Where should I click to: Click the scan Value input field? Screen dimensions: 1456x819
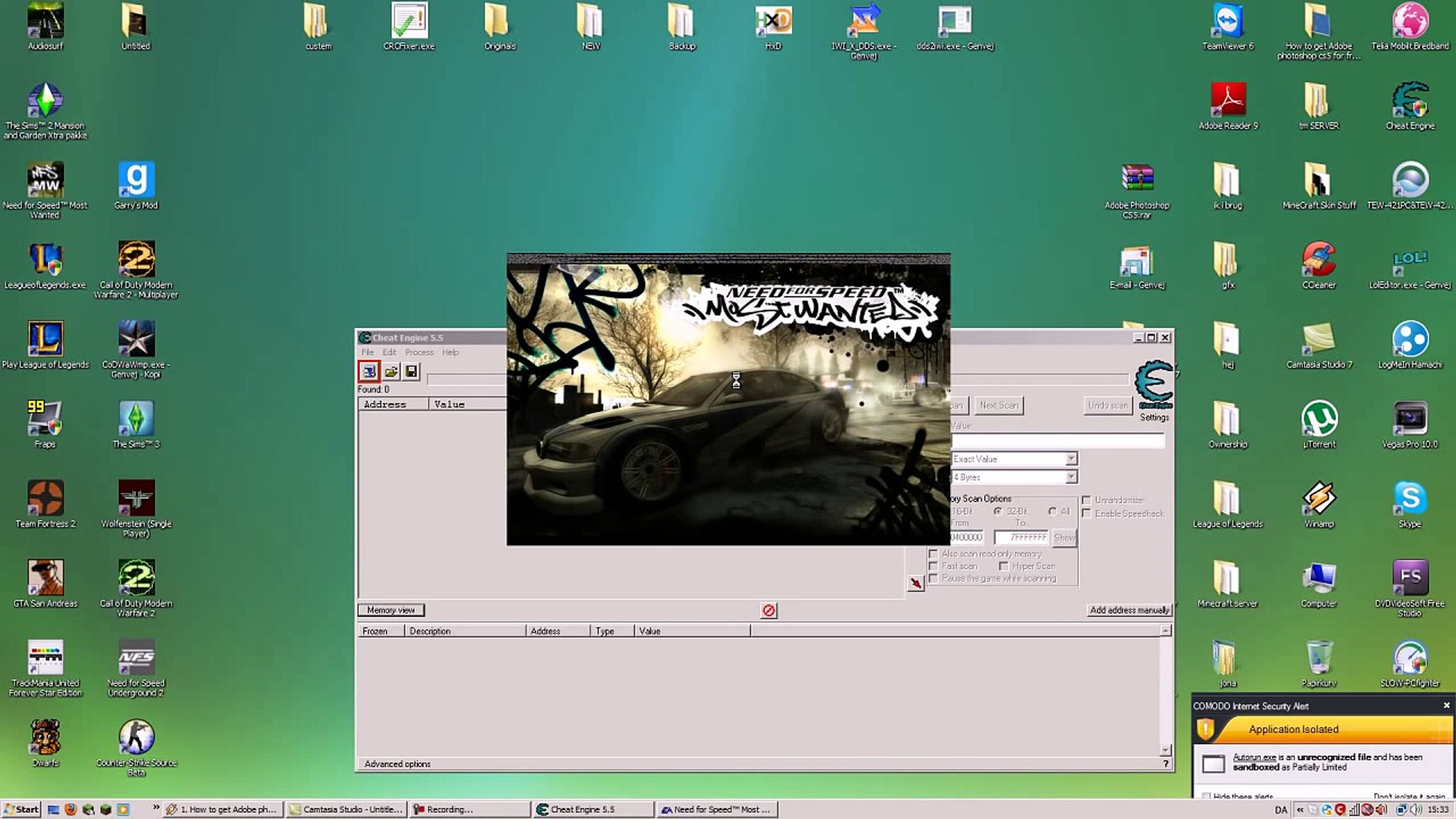pos(1057,441)
